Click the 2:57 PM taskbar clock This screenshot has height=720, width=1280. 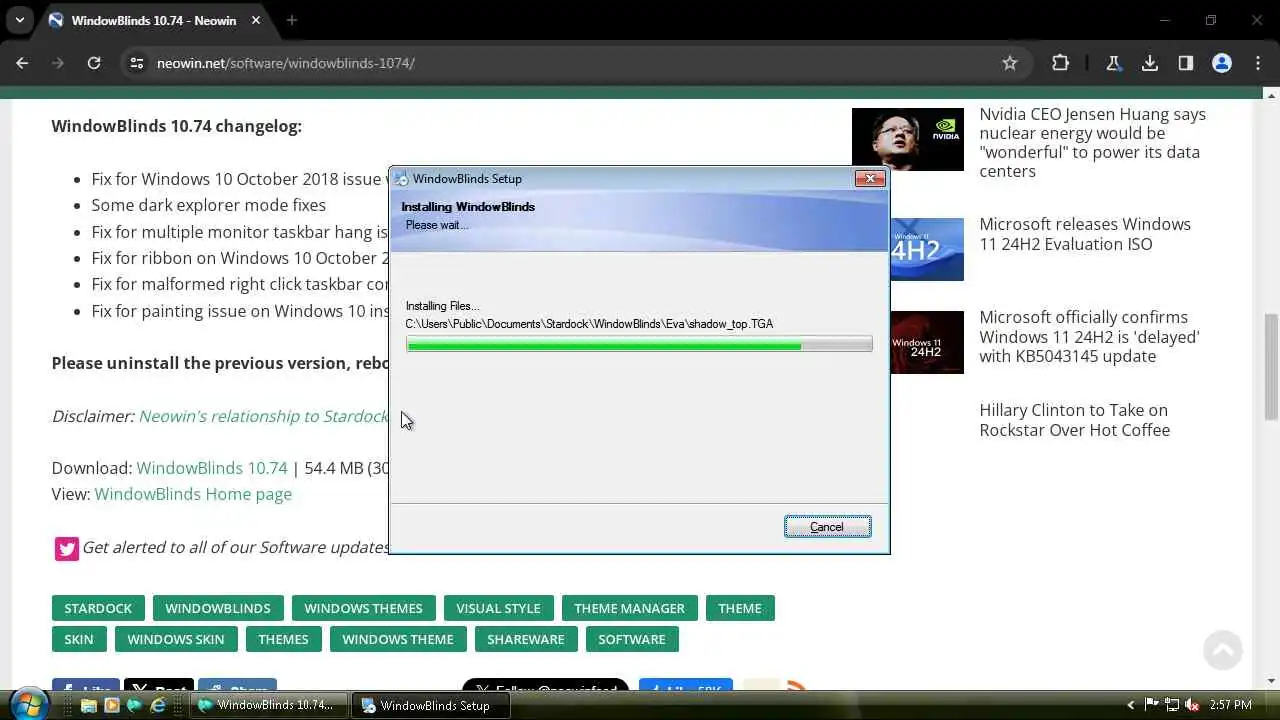(1230, 705)
